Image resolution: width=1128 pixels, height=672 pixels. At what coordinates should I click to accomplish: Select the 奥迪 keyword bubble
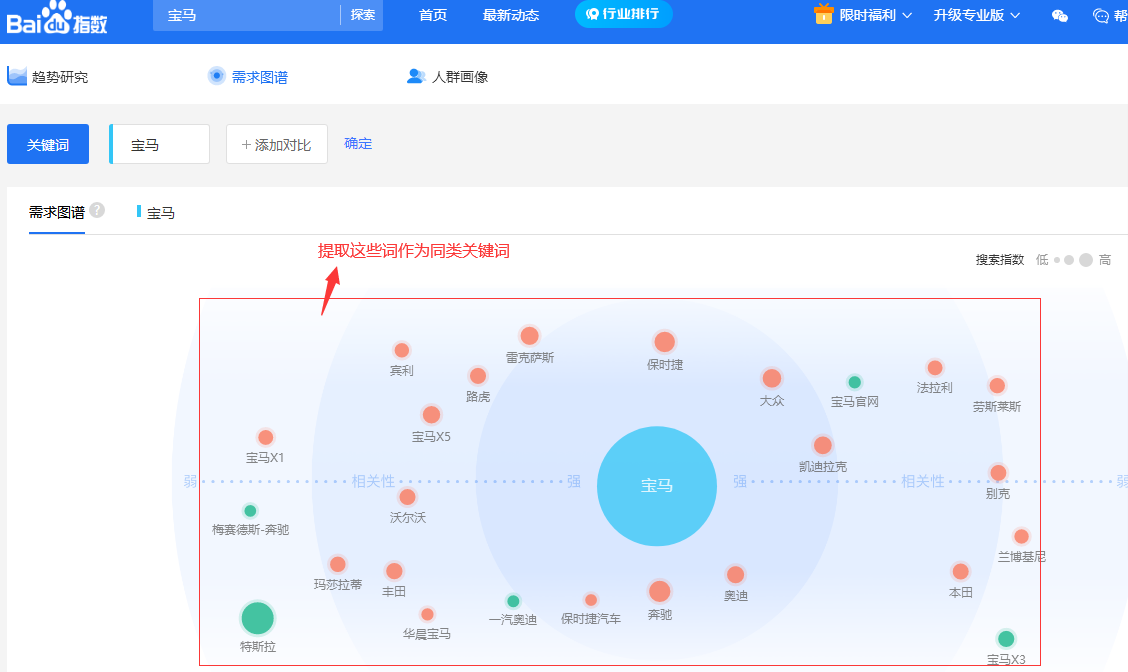click(735, 575)
